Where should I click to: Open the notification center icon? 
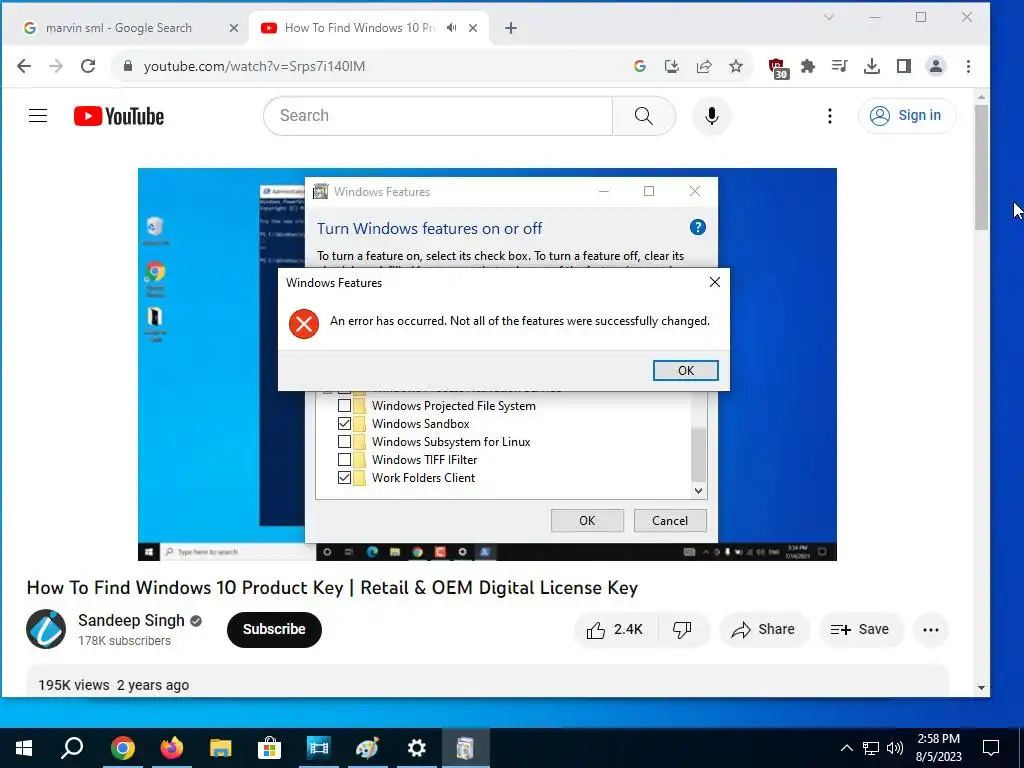991,748
